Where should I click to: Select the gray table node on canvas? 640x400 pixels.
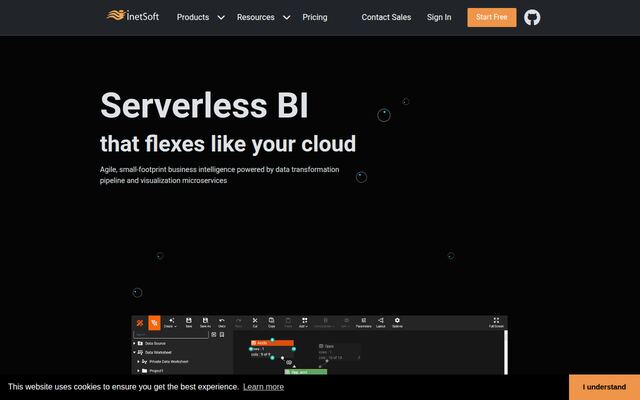pos(339,351)
